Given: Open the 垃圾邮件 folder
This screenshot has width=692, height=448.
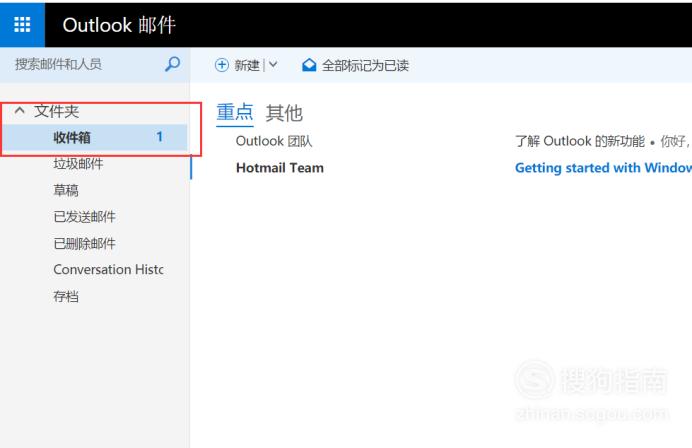Looking at the screenshot, I should 78,164.
